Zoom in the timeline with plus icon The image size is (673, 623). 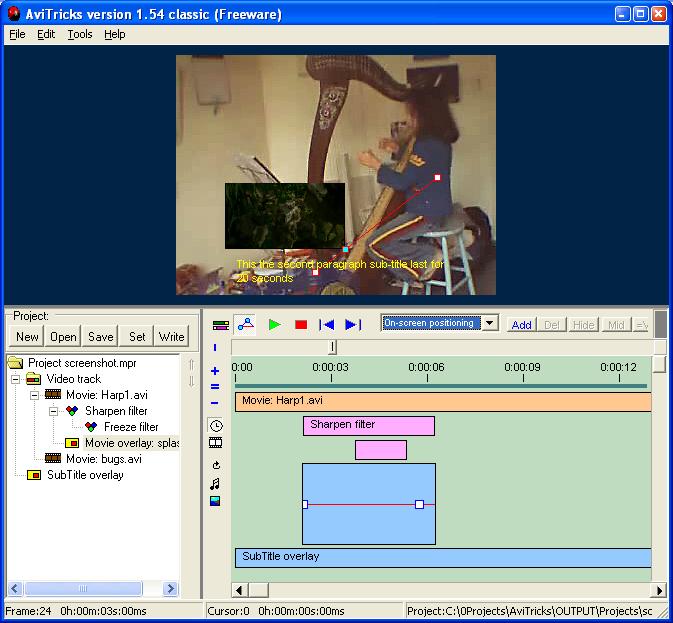pos(215,371)
